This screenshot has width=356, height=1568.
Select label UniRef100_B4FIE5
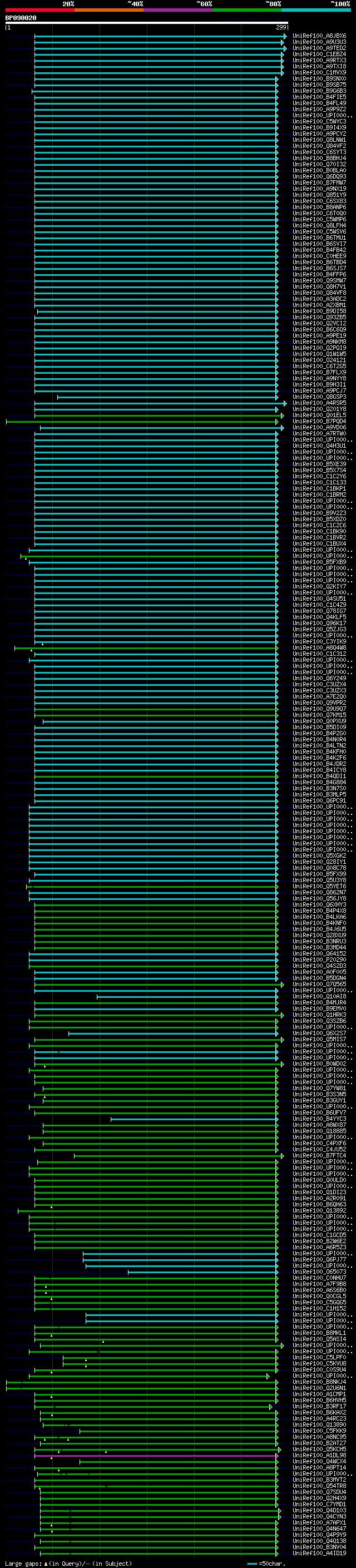(x=319, y=97)
